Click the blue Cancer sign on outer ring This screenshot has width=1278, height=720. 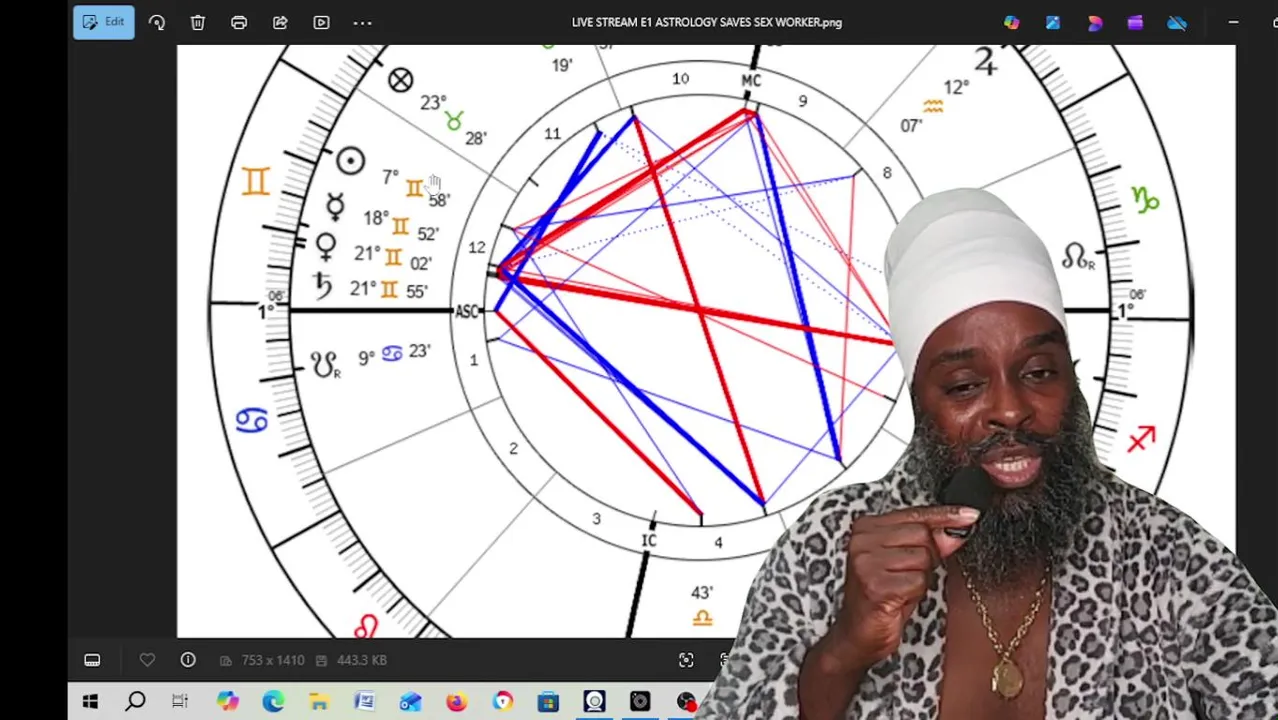[252, 421]
